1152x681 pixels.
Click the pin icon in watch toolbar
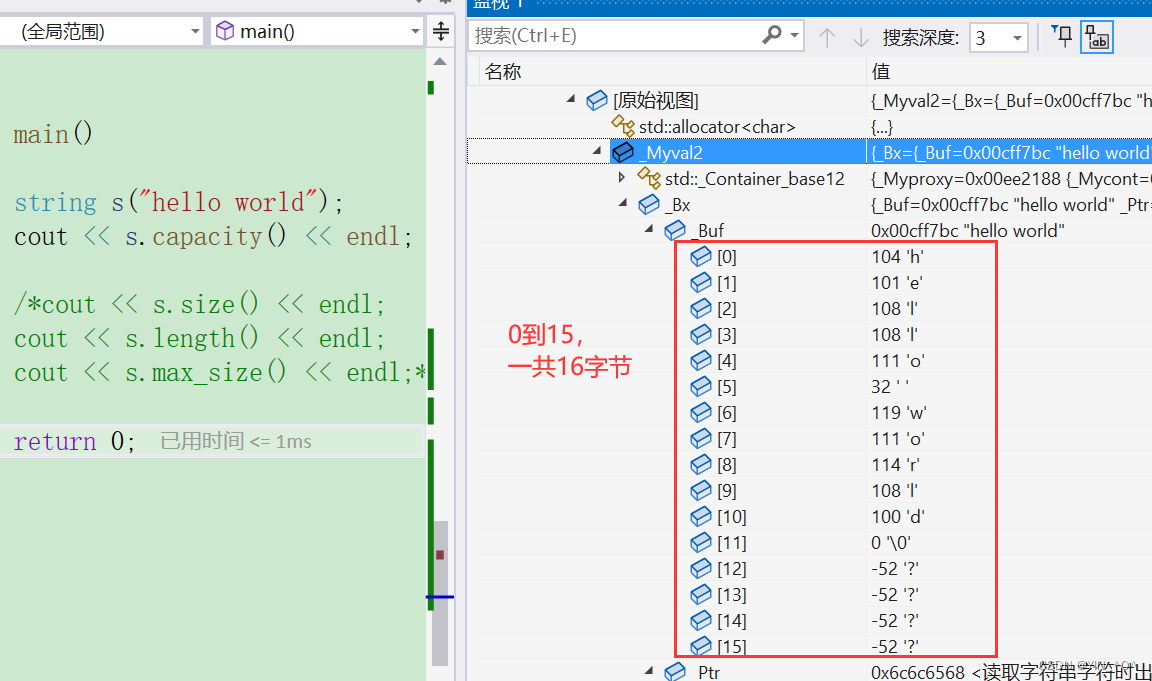(x=1062, y=36)
